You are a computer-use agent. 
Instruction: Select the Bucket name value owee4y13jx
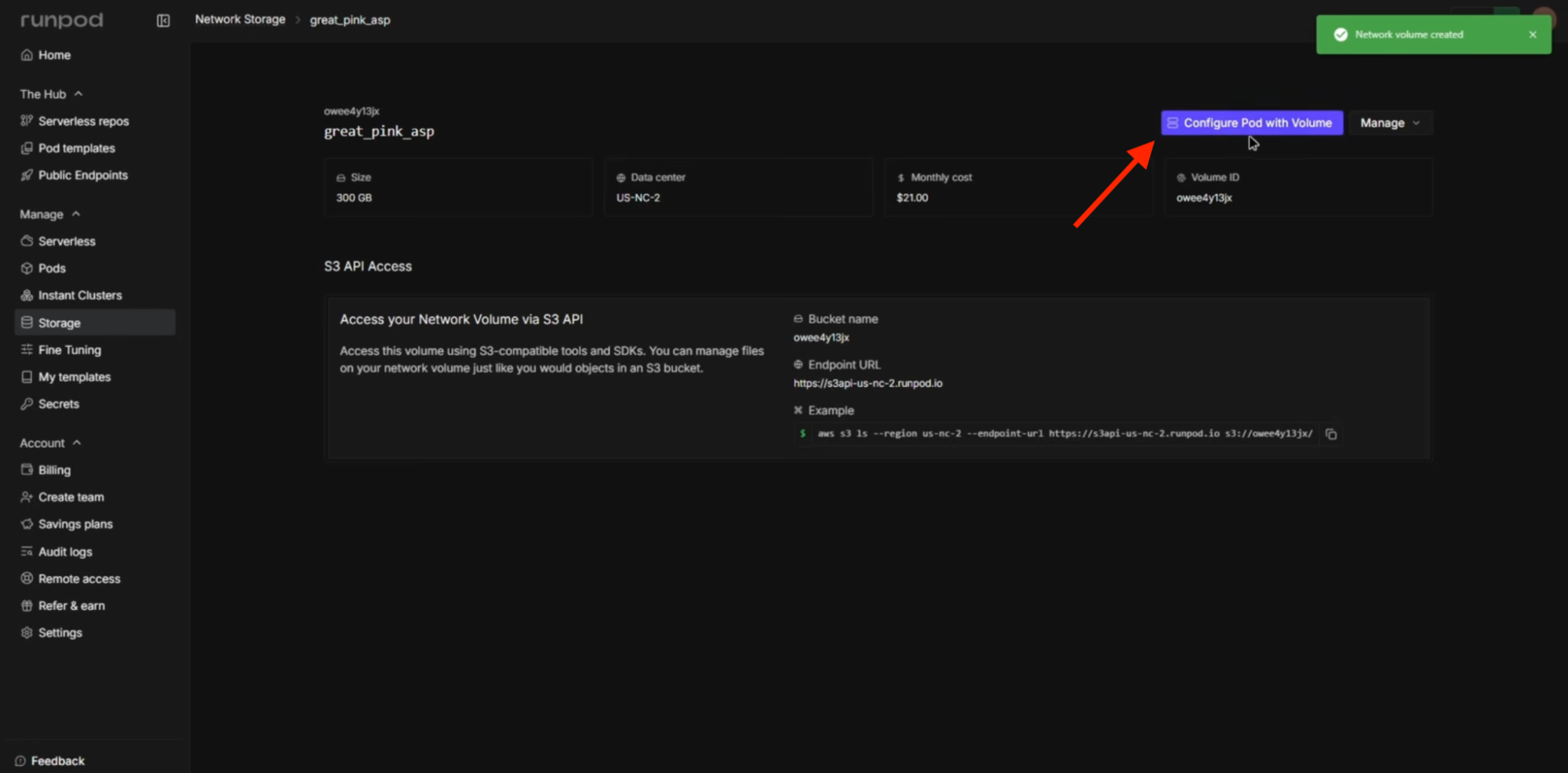[821, 337]
